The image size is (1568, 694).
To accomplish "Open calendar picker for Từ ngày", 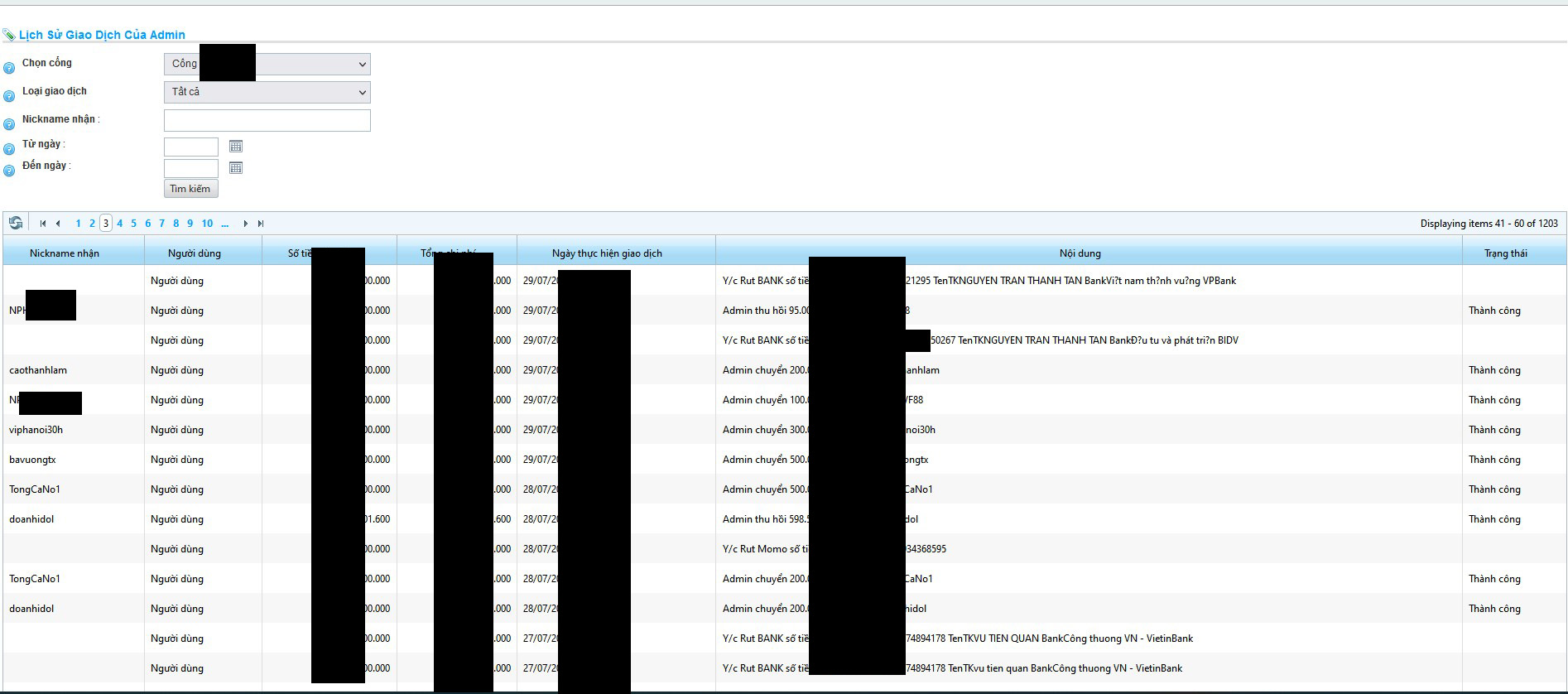I will tap(236, 147).
